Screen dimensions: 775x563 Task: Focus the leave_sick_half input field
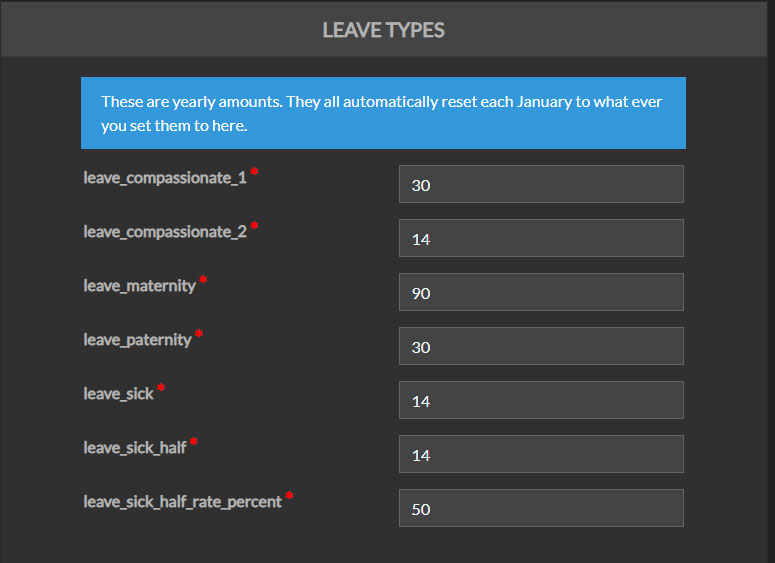pyautogui.click(x=541, y=455)
